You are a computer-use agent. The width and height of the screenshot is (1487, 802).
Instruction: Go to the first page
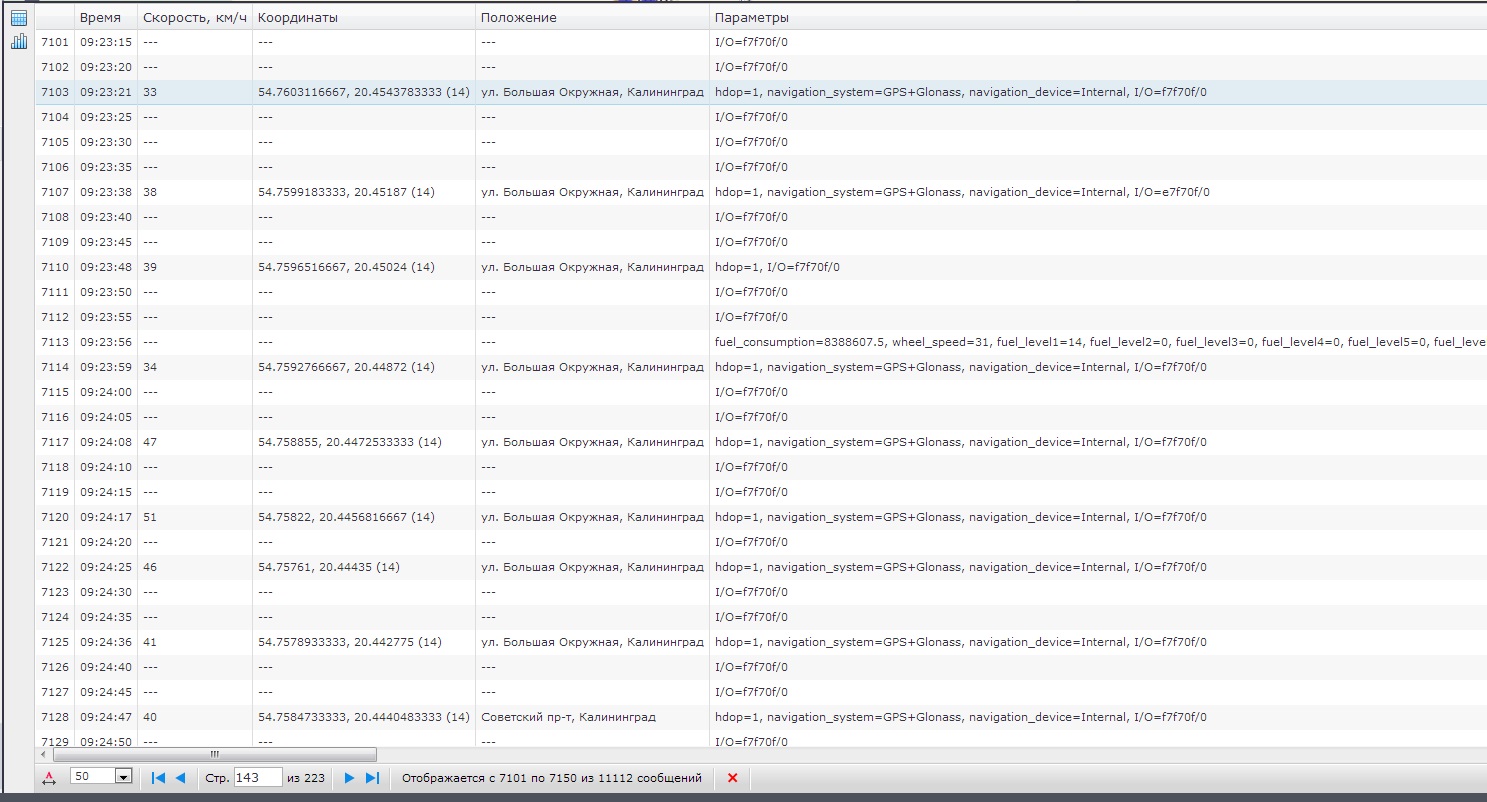point(158,778)
